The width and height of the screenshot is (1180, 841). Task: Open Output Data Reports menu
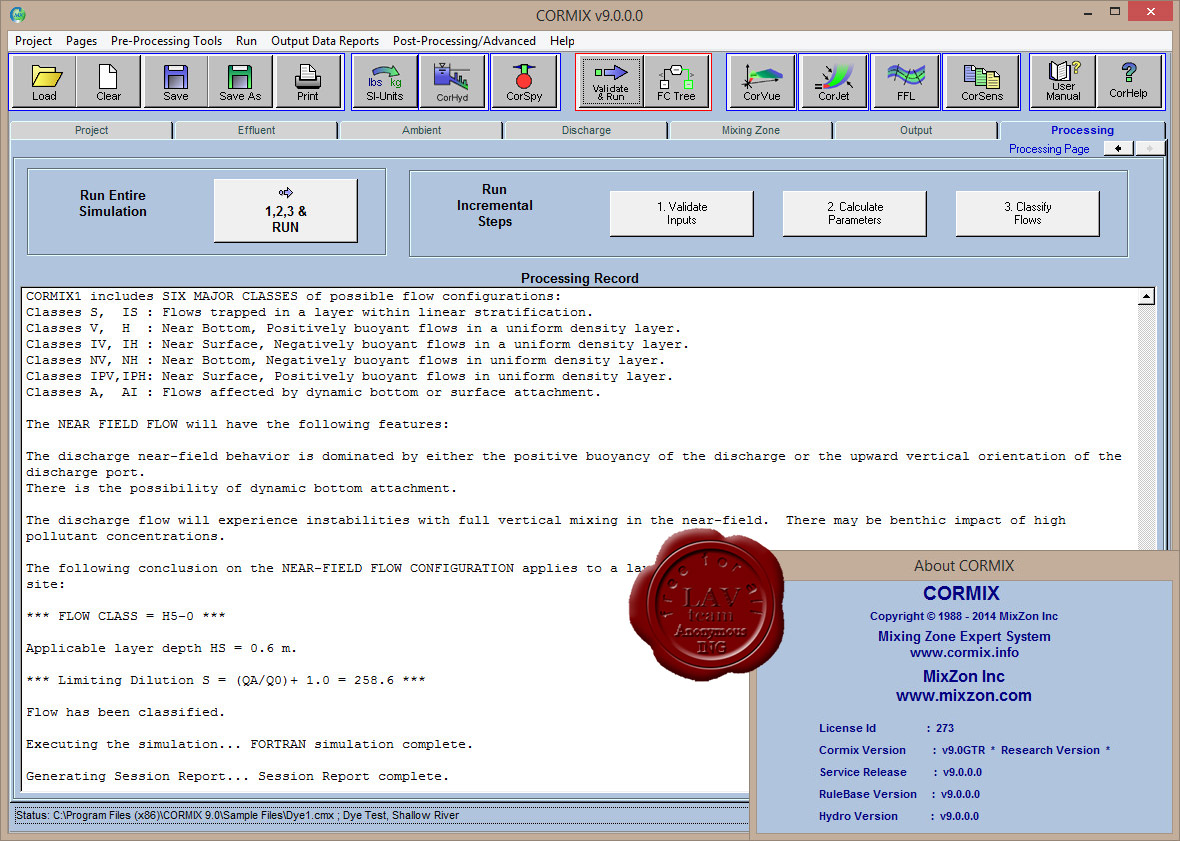coord(325,41)
